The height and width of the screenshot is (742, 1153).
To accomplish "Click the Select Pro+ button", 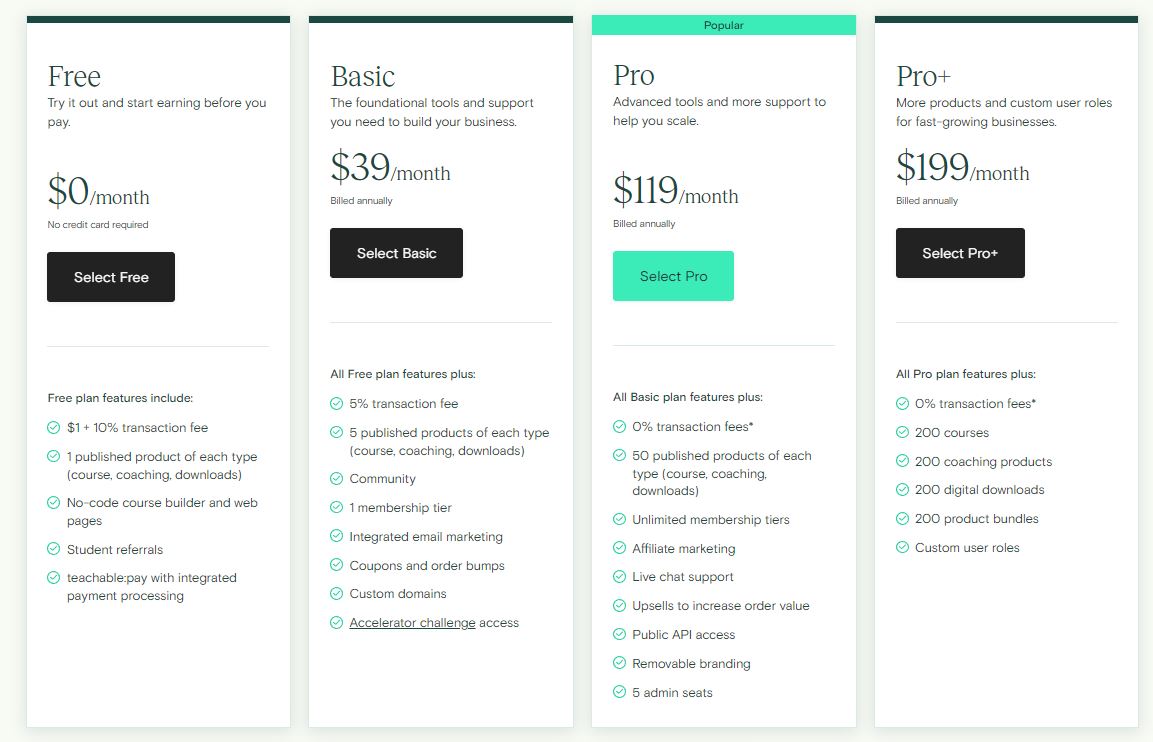I will pyautogui.click(x=960, y=253).
